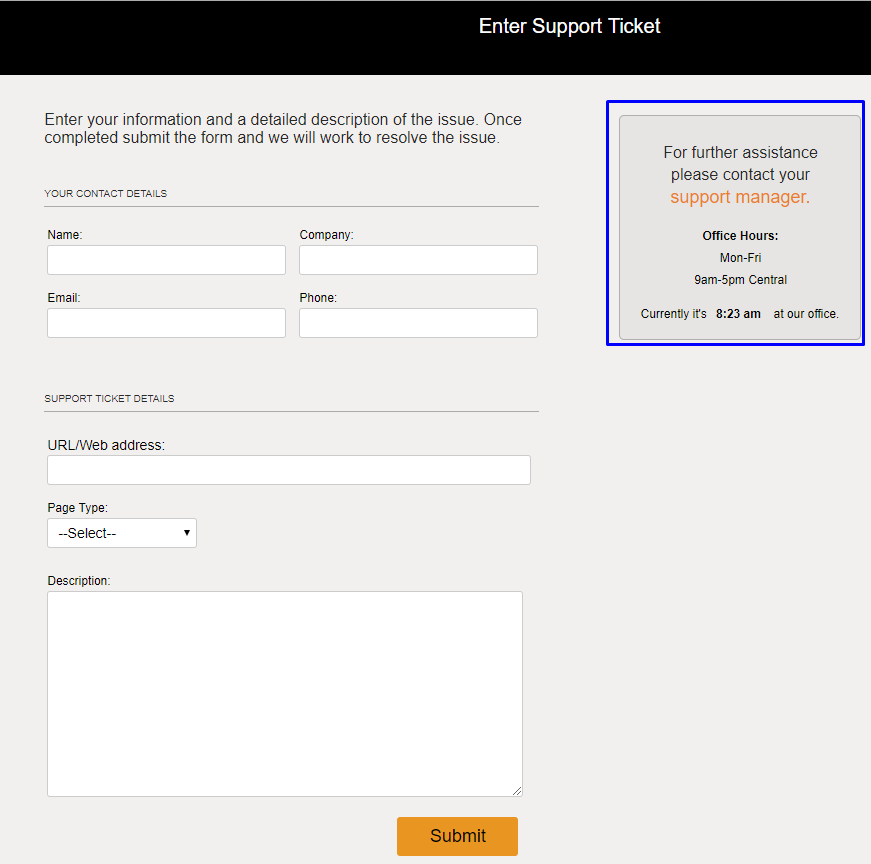The width and height of the screenshot is (871, 864).
Task: Click the Email label
Action: pyautogui.click(x=64, y=298)
